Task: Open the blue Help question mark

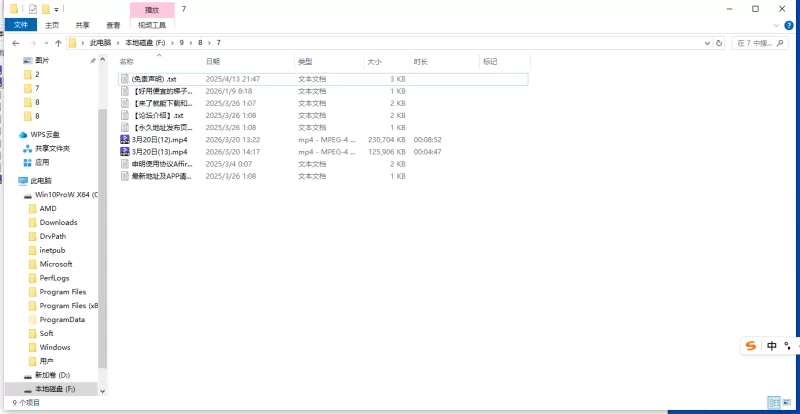Action: 791,25
